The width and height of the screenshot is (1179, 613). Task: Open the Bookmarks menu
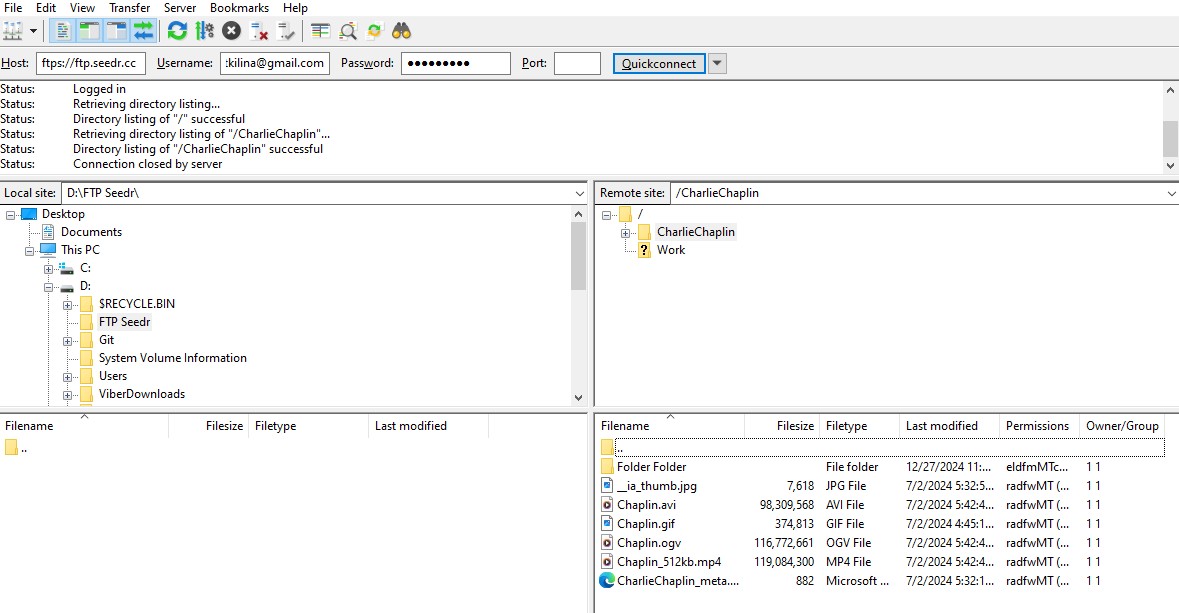click(x=239, y=8)
